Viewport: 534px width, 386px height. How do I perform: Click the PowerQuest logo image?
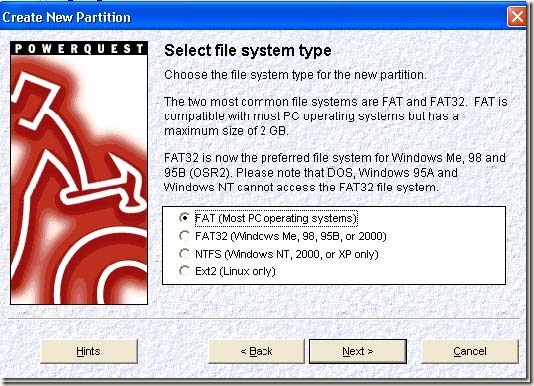(79, 173)
